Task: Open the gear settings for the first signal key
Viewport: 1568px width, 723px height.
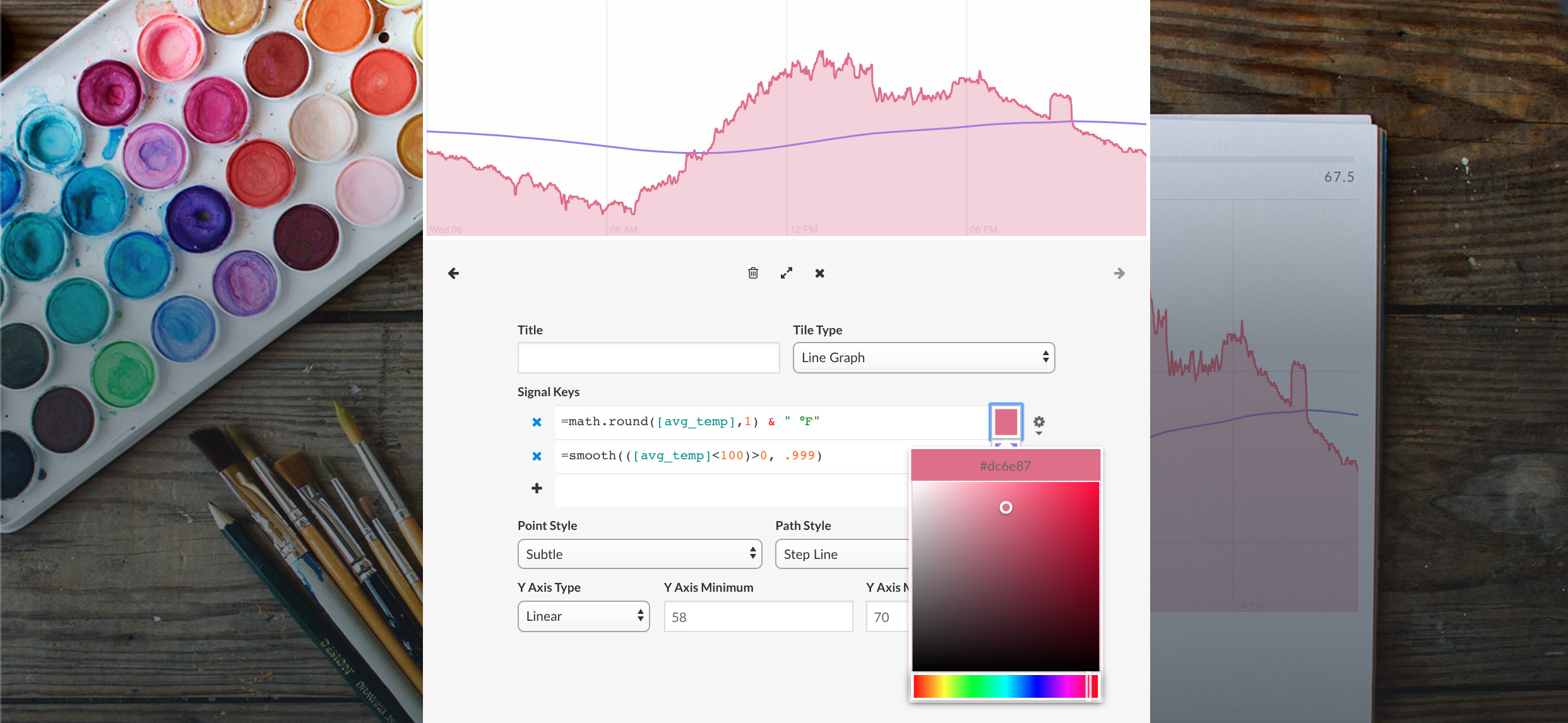Action: pyautogui.click(x=1039, y=423)
